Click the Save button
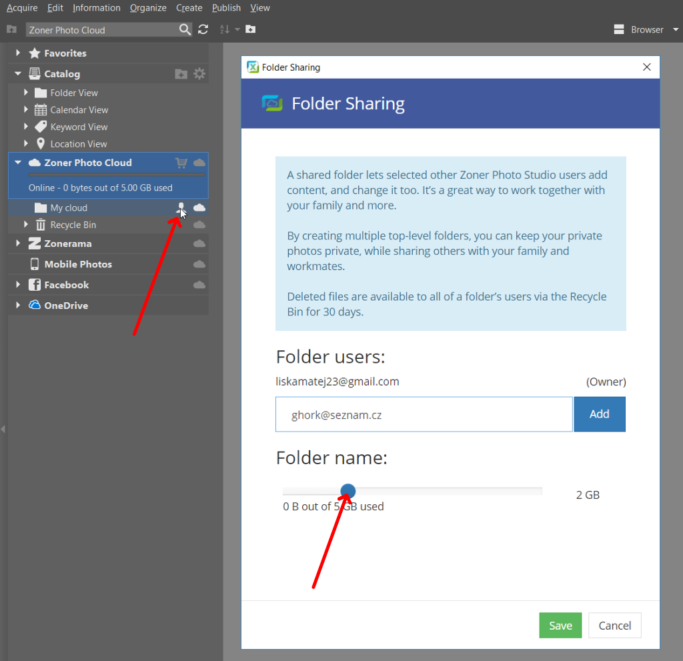683x661 pixels. point(560,625)
